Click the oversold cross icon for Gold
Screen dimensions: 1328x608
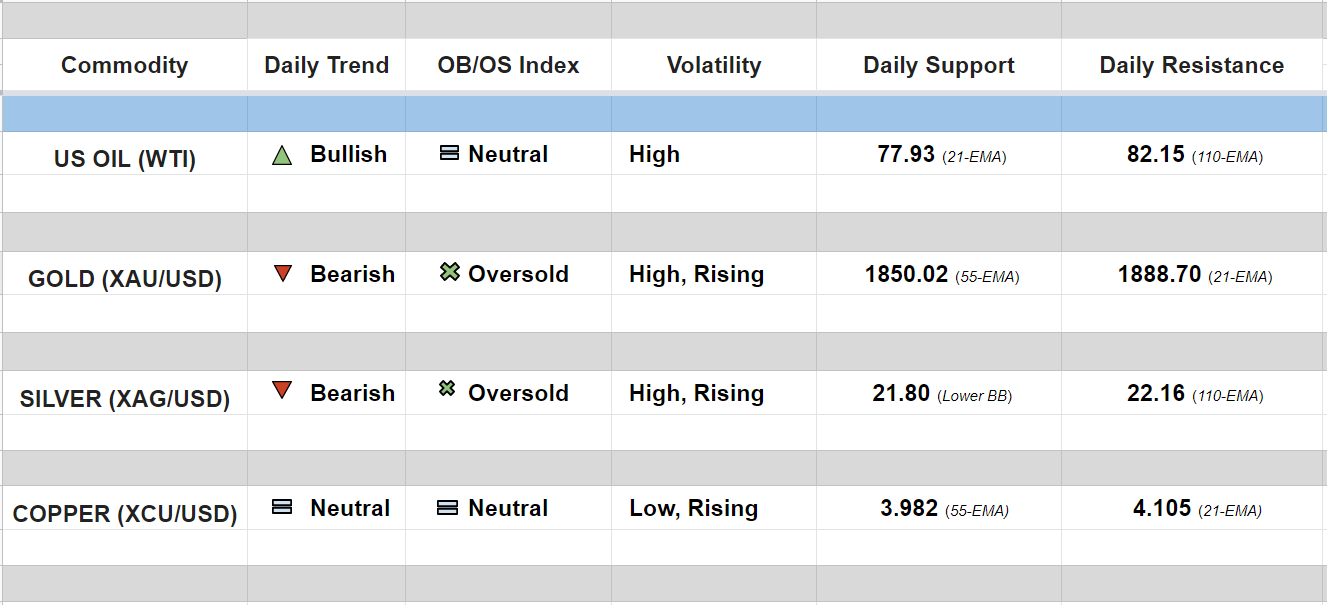449,272
